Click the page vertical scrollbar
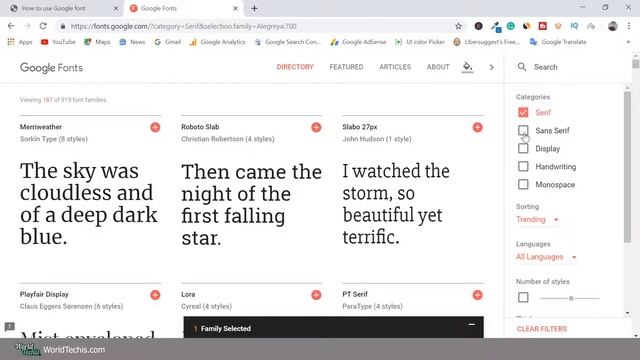The image size is (640, 360). coord(636,64)
